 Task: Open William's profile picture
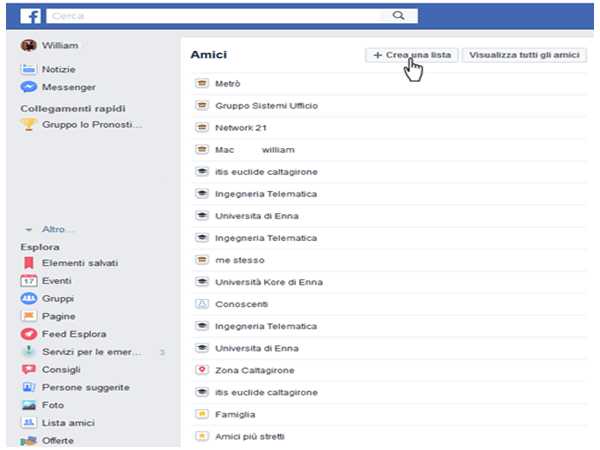pyautogui.click(x=28, y=46)
